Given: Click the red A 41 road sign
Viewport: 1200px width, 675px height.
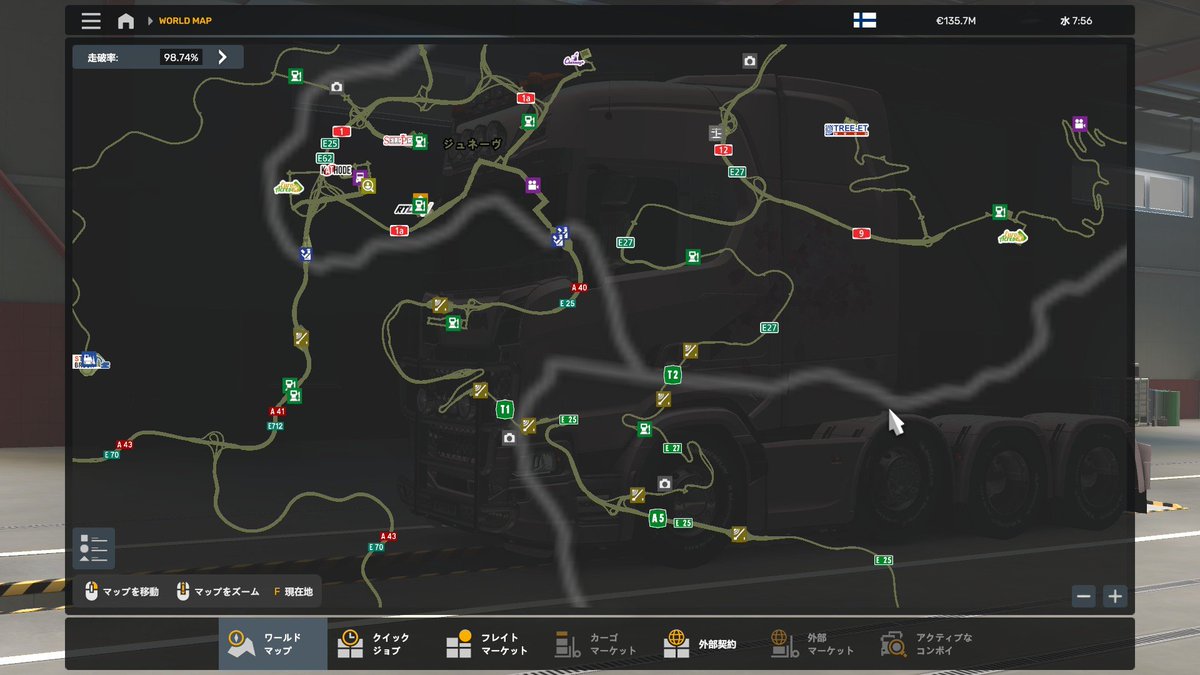Looking at the screenshot, I should (x=277, y=411).
